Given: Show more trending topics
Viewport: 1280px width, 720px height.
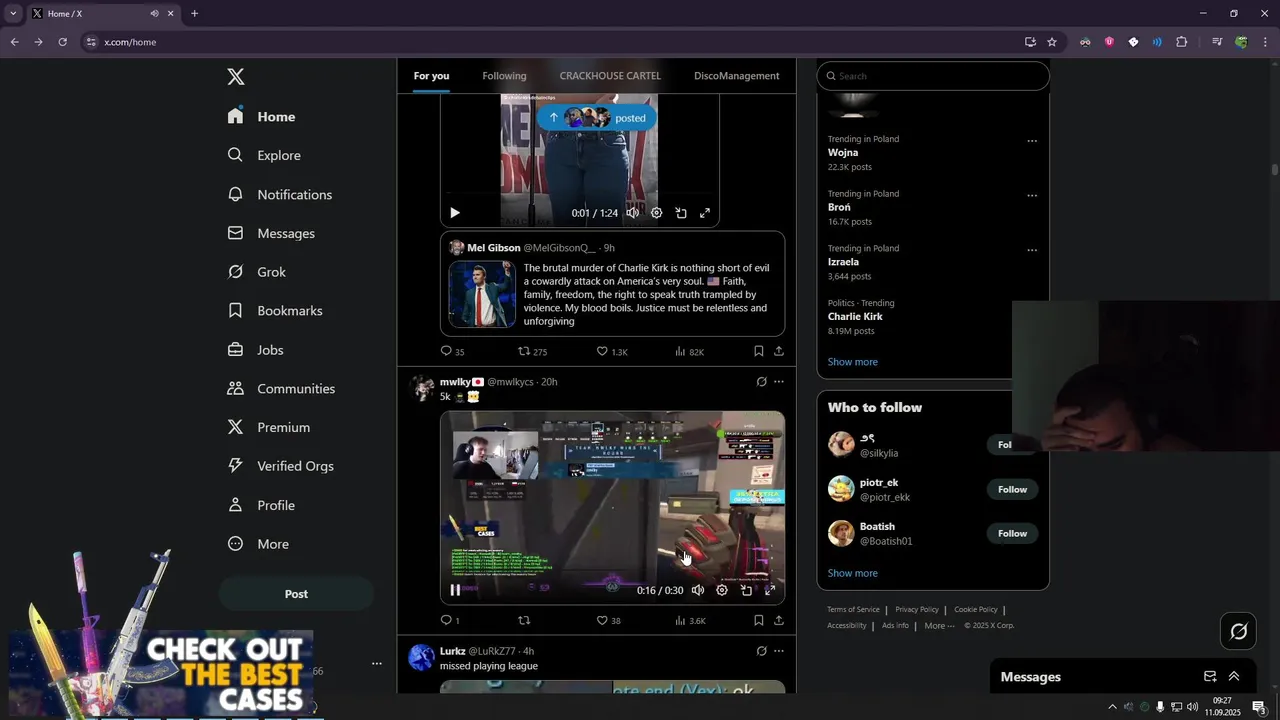Looking at the screenshot, I should [x=852, y=362].
